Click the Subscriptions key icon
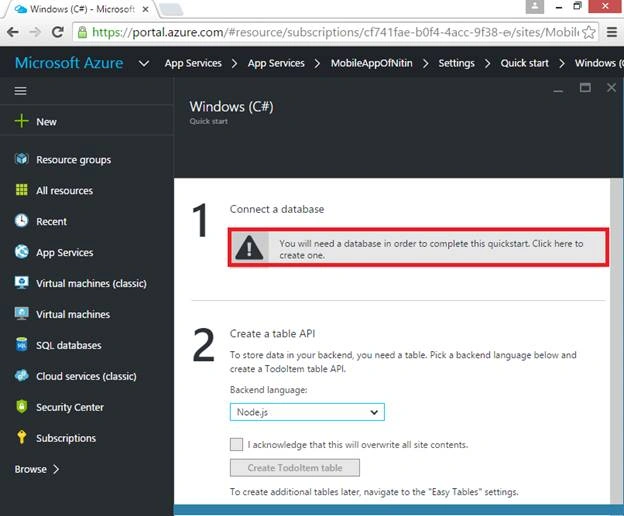The width and height of the screenshot is (624, 516). [21, 437]
